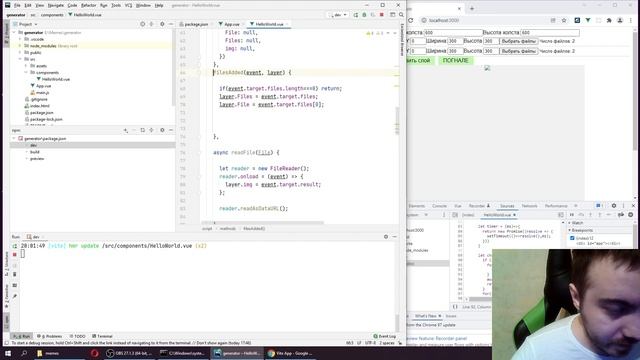The image size is (640, 360).
Task: Open the Chrome three-dot menu
Action: tap(631, 20)
